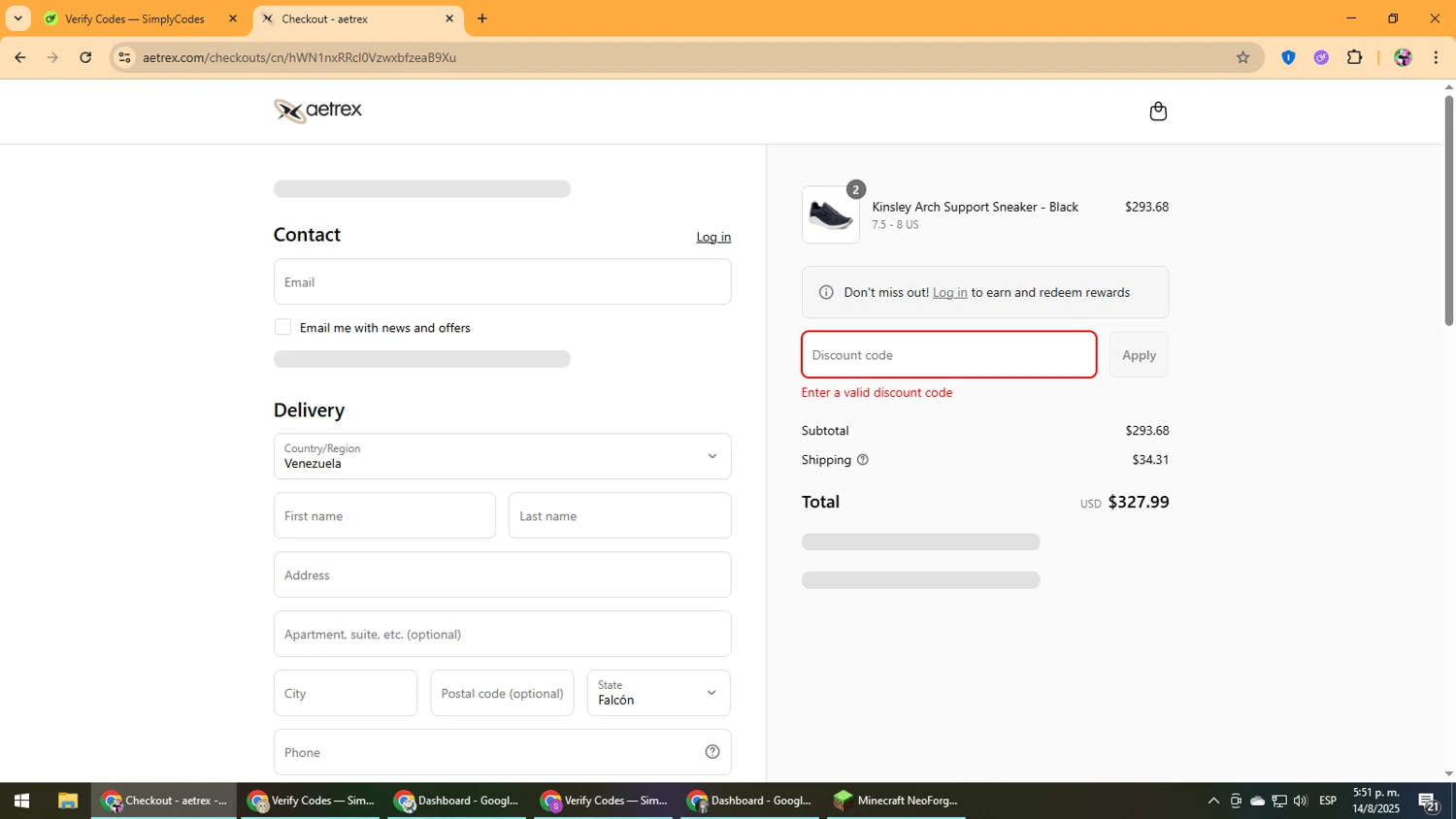Open the shopping bag cart icon

[x=1157, y=112]
